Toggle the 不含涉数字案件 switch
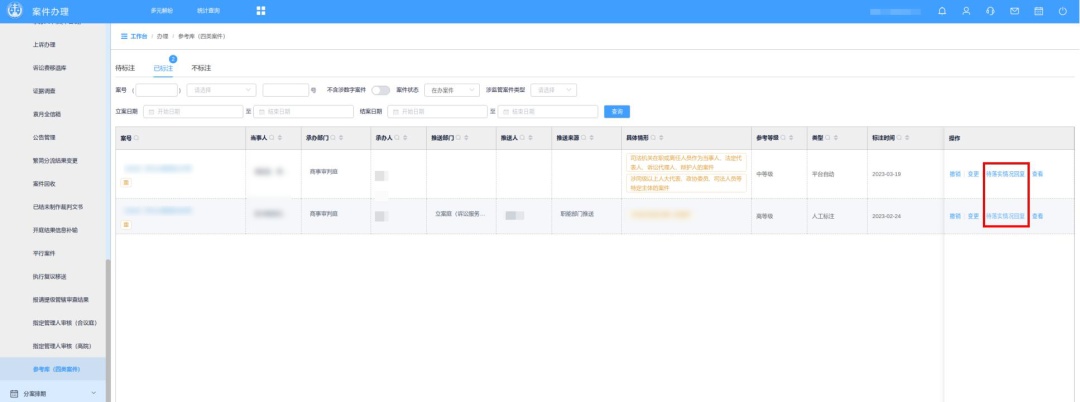The image size is (1080, 402). 380,90
